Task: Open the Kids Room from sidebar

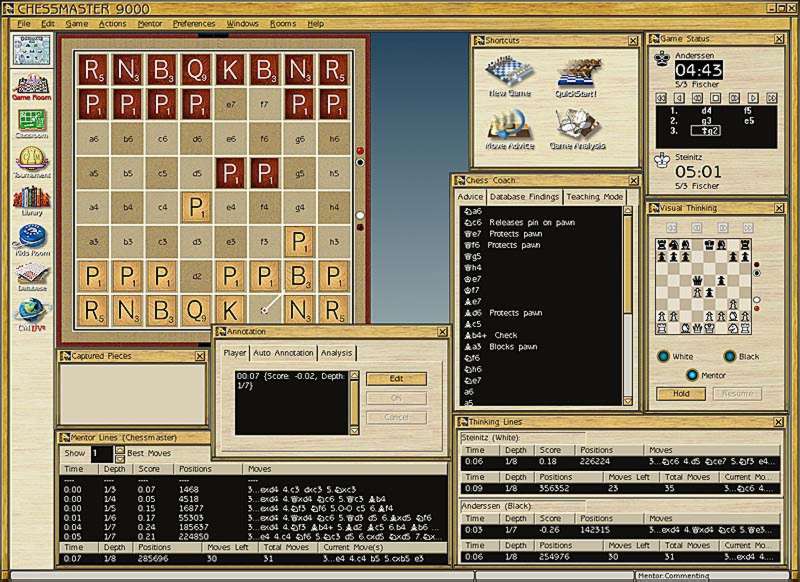Action: [x=32, y=240]
